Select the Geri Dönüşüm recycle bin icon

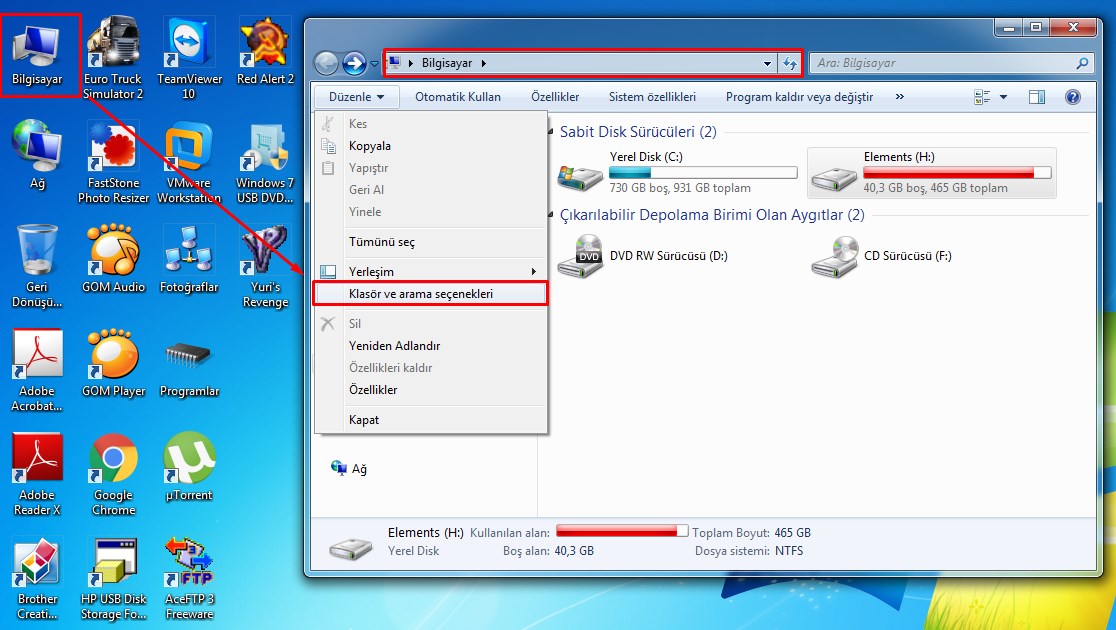(37, 254)
